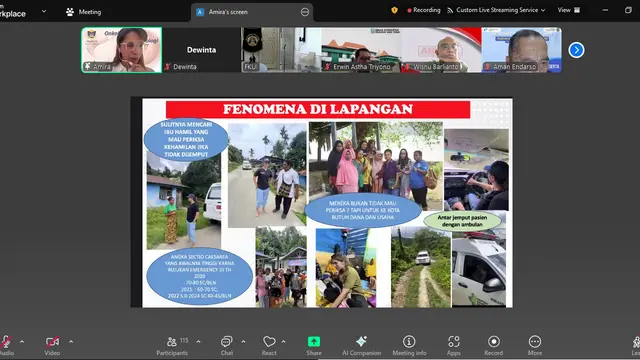640x360 pixels.
Task: Expand the arrow next to Participants
Action: [198, 342]
